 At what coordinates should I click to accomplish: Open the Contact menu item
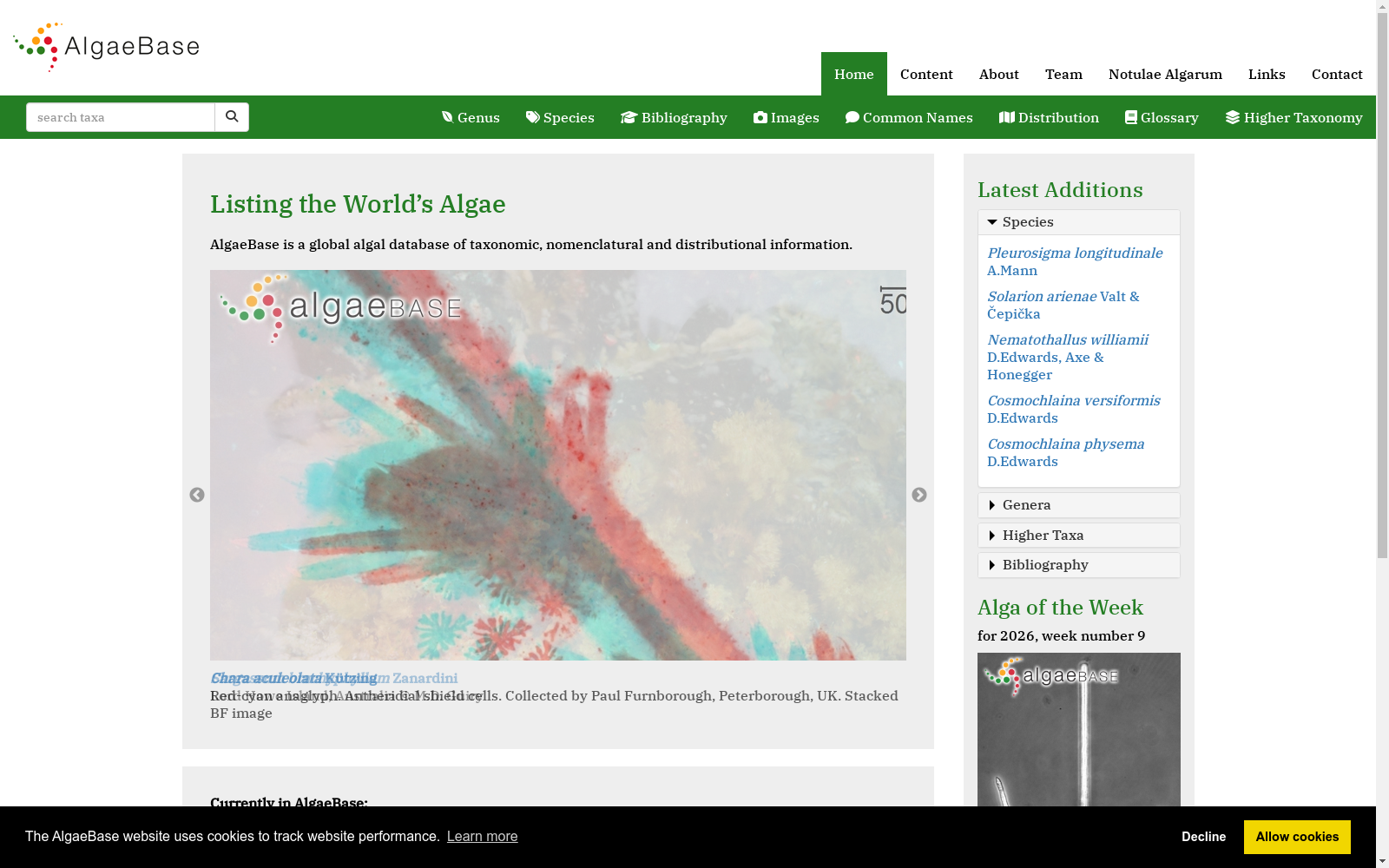coord(1337,74)
